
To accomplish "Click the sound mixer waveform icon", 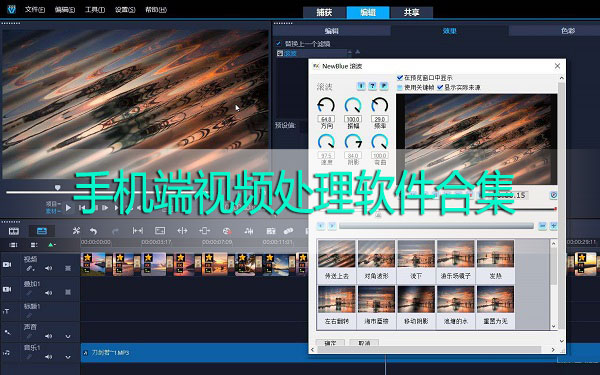I will point(249,231).
